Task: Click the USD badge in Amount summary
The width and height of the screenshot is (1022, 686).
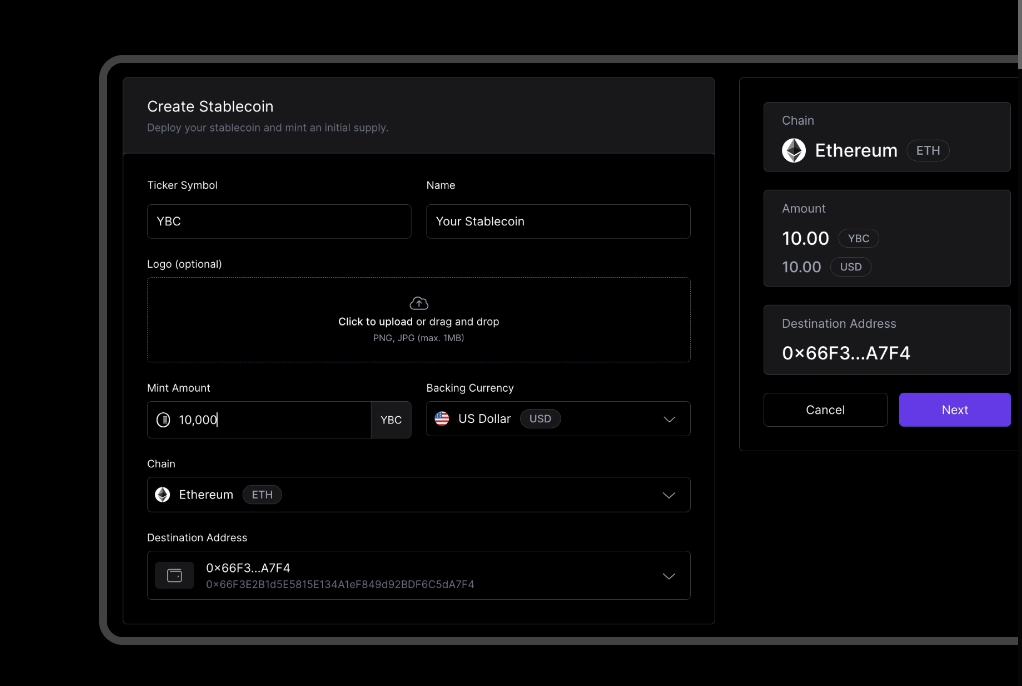Action: (851, 267)
